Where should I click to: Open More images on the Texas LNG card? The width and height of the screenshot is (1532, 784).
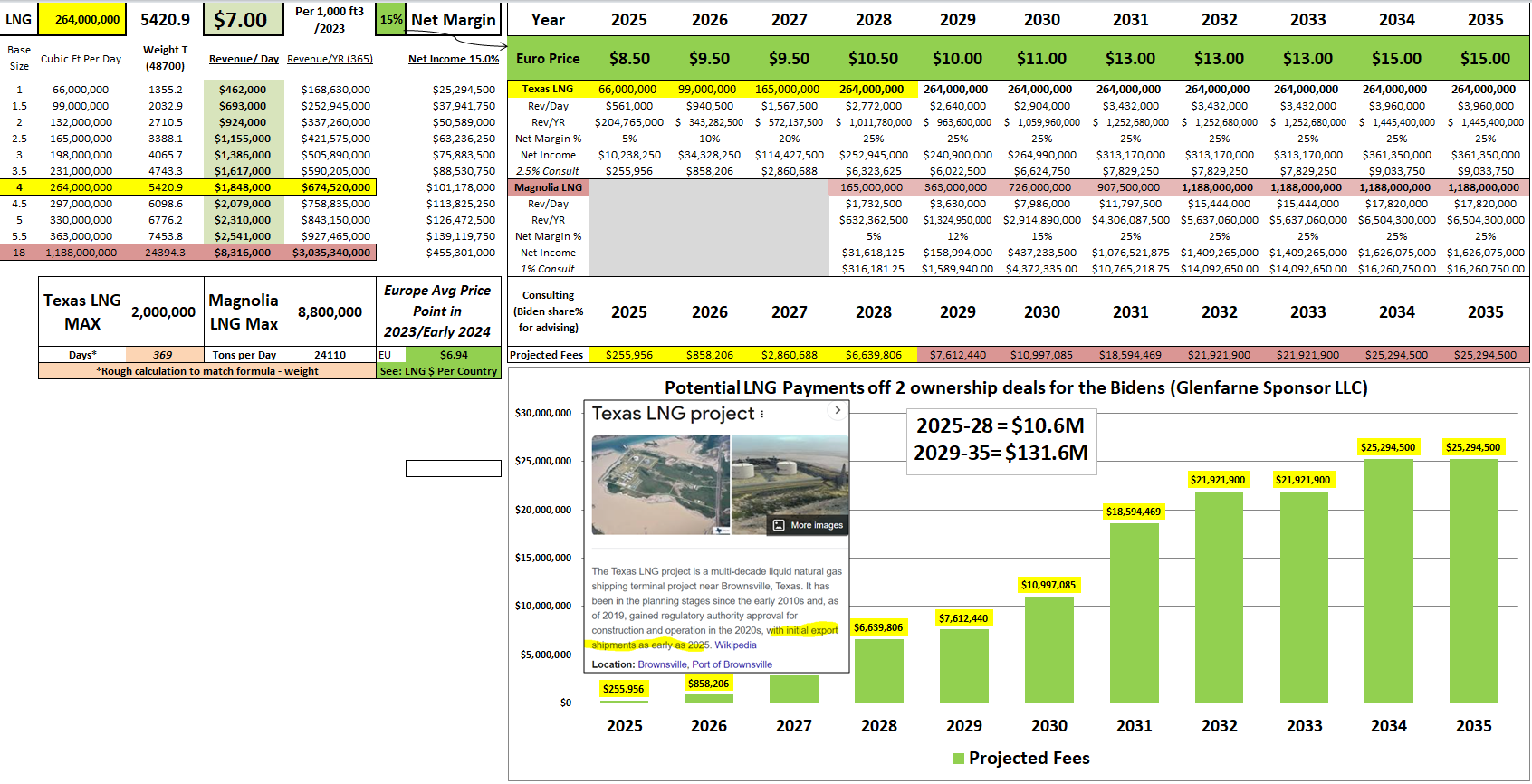point(808,525)
